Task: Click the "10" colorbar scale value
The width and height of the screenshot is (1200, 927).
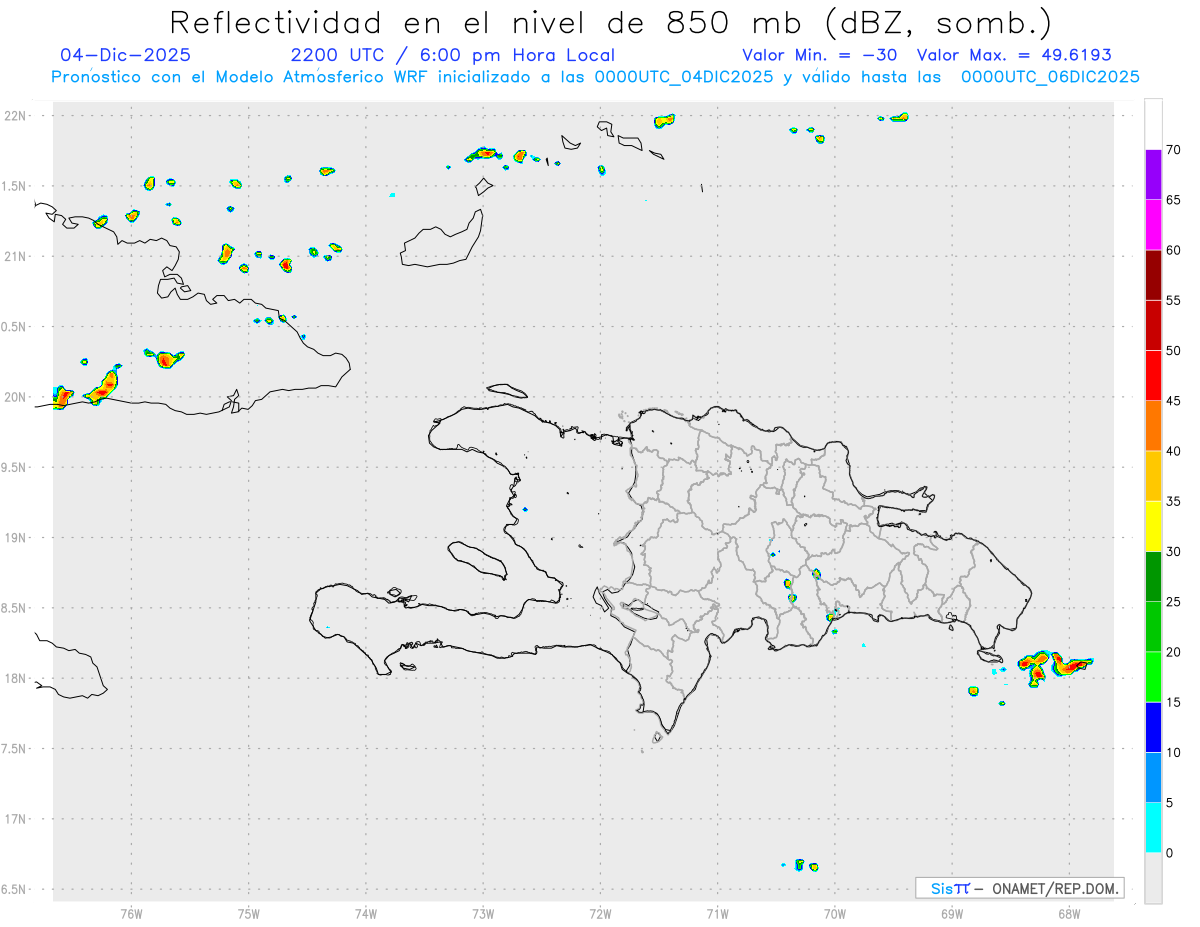Action: coord(1173,752)
